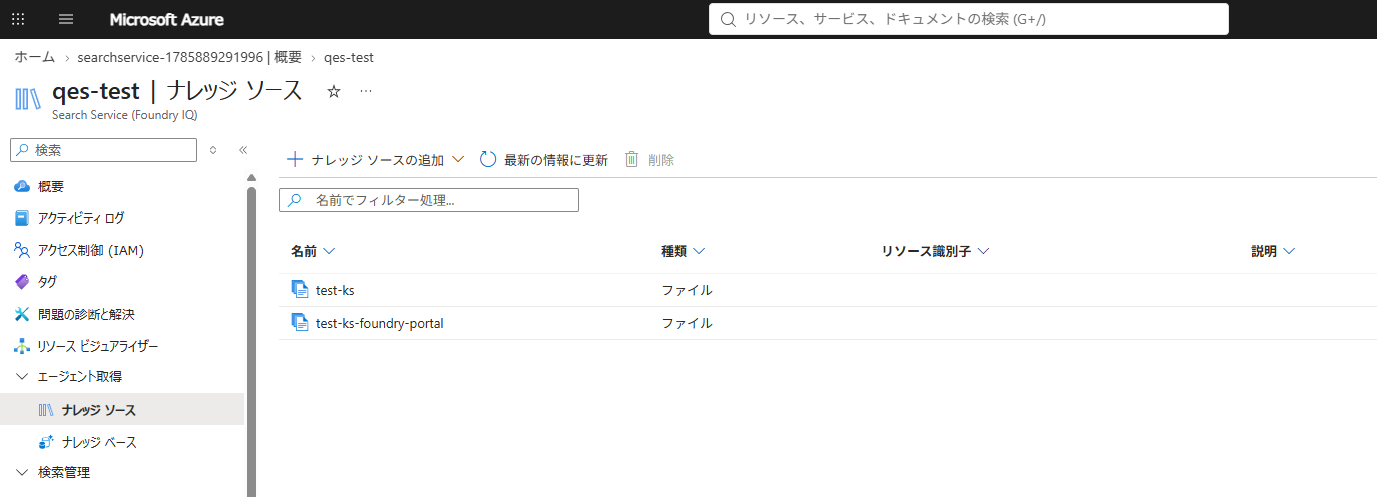Collapse the sidebar with the double chevron
This screenshot has width=1377, height=497.
tap(242, 150)
